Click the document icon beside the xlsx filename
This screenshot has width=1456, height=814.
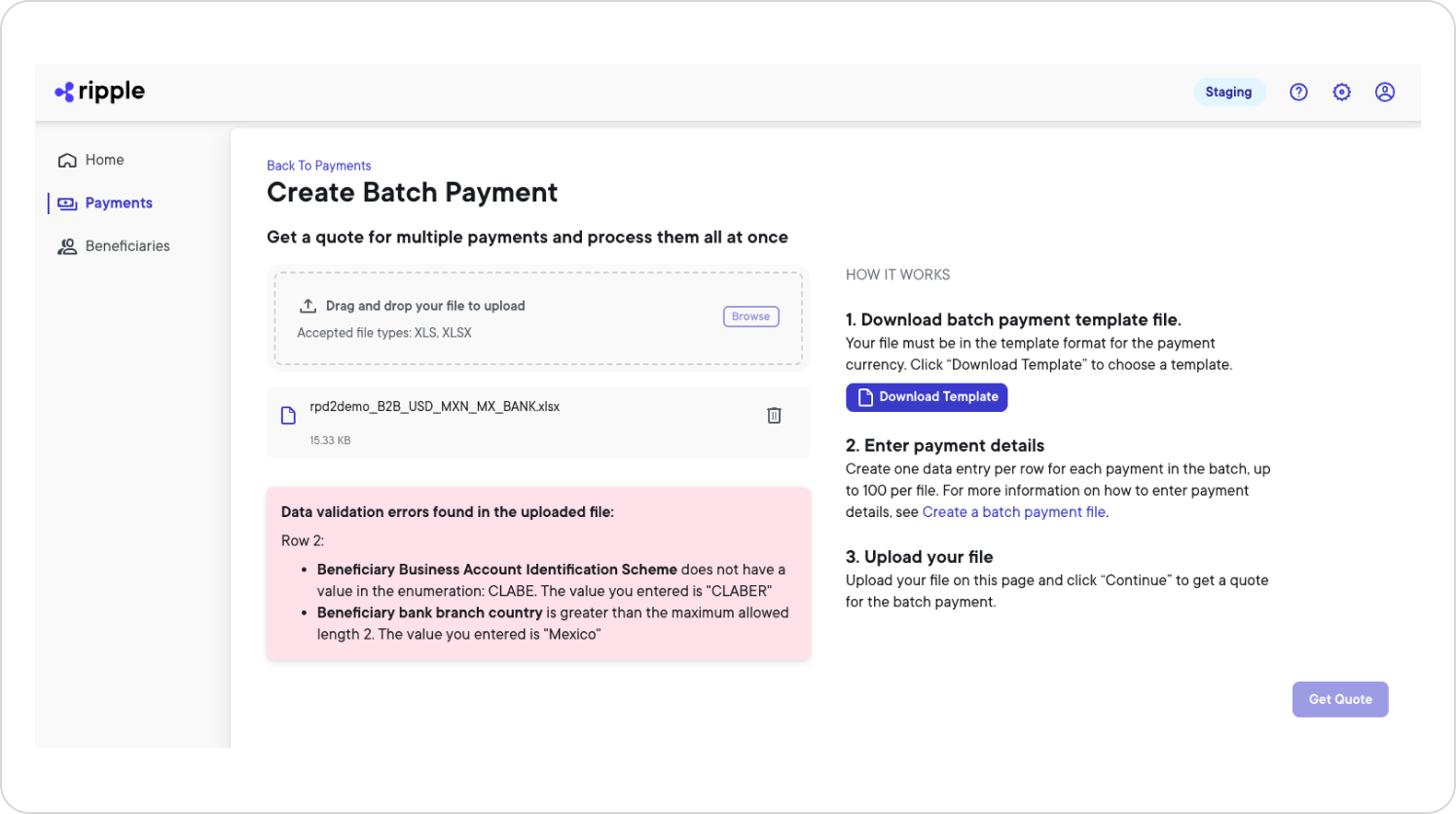pos(287,415)
